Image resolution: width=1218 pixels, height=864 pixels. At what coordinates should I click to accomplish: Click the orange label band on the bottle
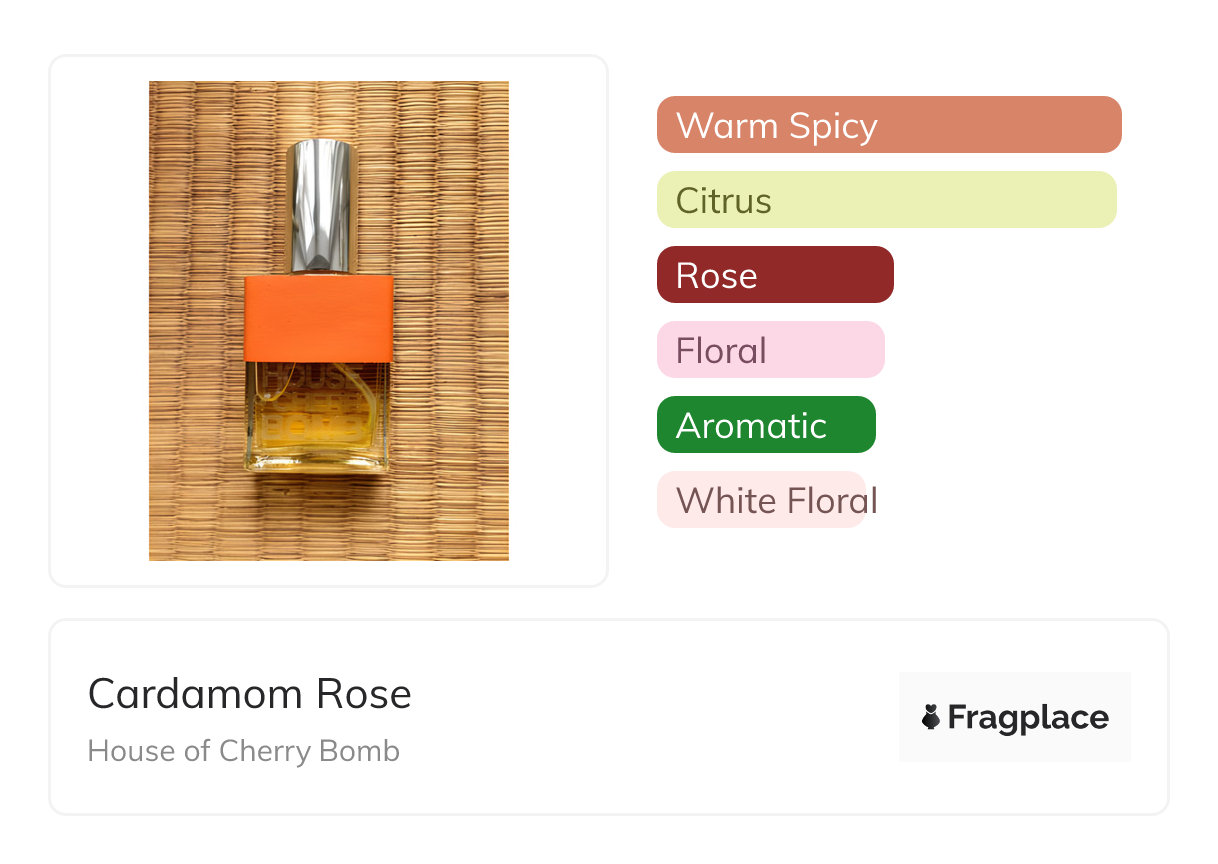318,318
